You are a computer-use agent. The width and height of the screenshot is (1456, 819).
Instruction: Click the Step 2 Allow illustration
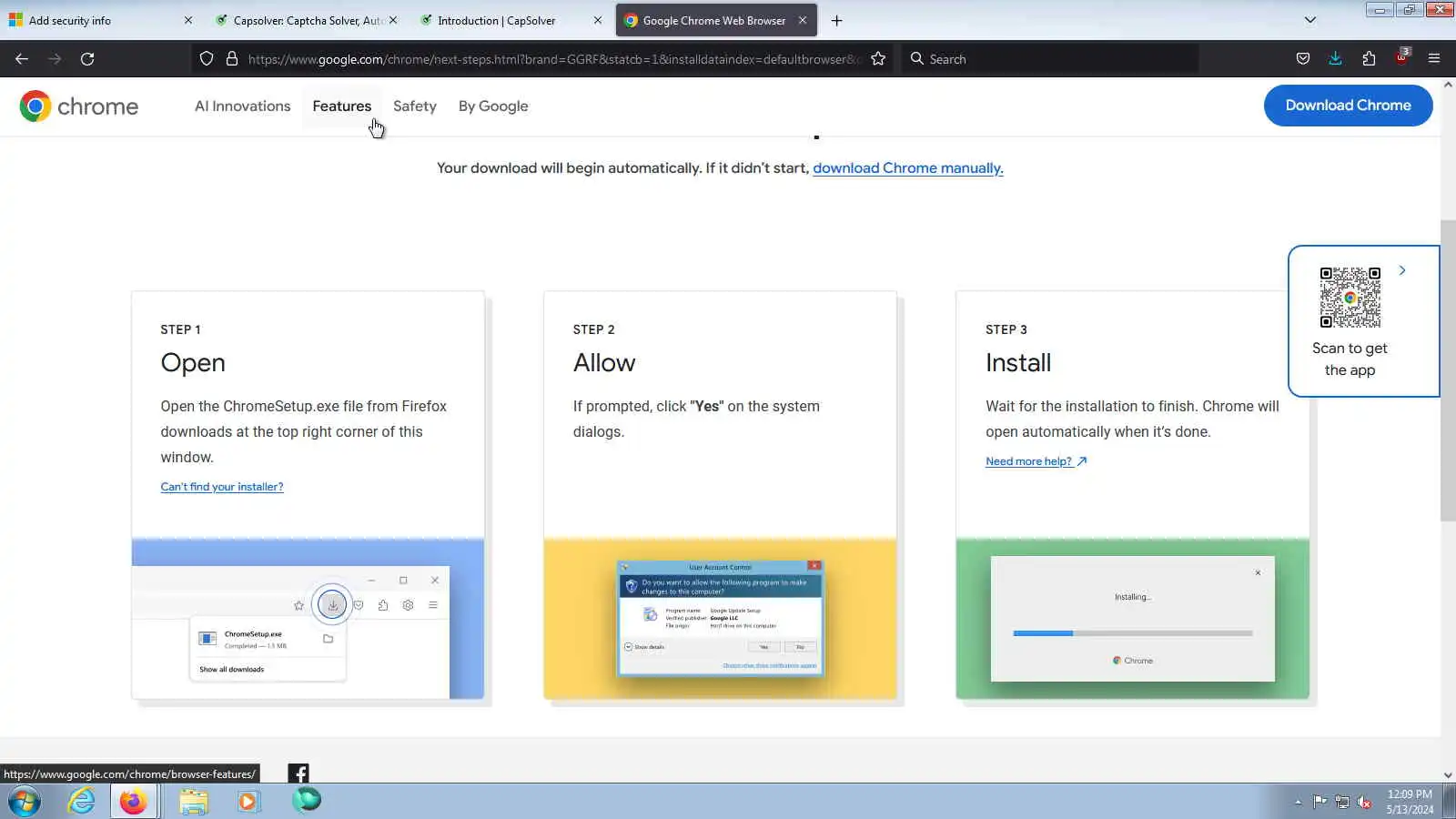tap(720, 619)
